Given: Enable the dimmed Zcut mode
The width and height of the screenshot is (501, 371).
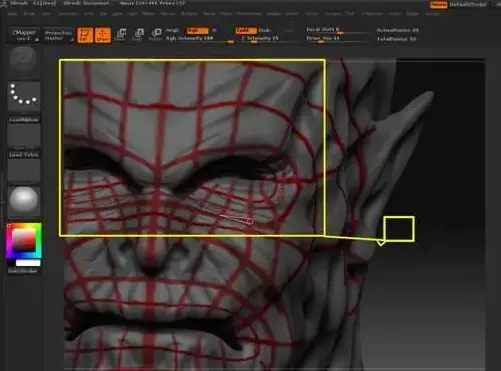Looking at the screenshot, I should 288,30.
